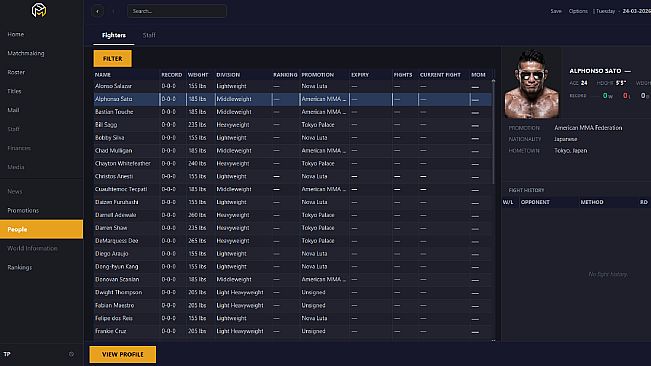Select the Damell Adewale row
Screen dimensions: 651x366
(293, 215)
